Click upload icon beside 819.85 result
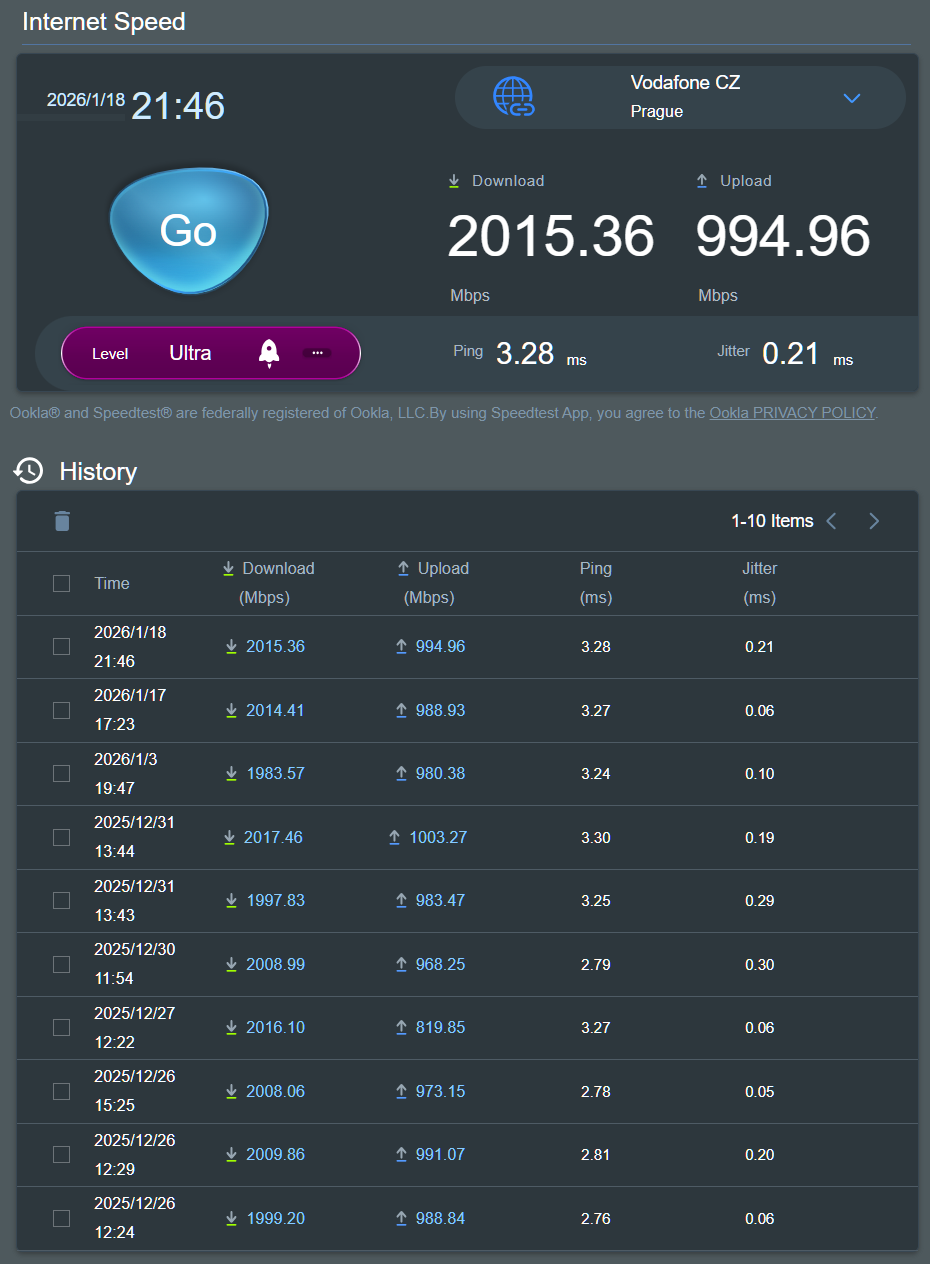The height and width of the screenshot is (1264, 930). pyautogui.click(x=401, y=1027)
